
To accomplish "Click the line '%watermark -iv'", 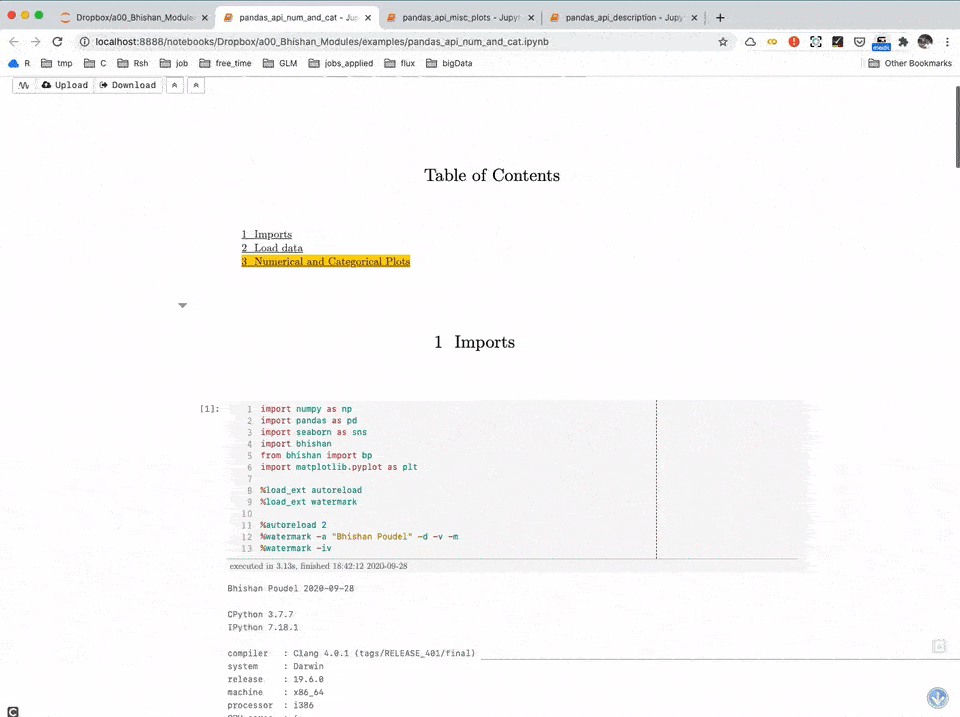I will pyautogui.click(x=296, y=549).
